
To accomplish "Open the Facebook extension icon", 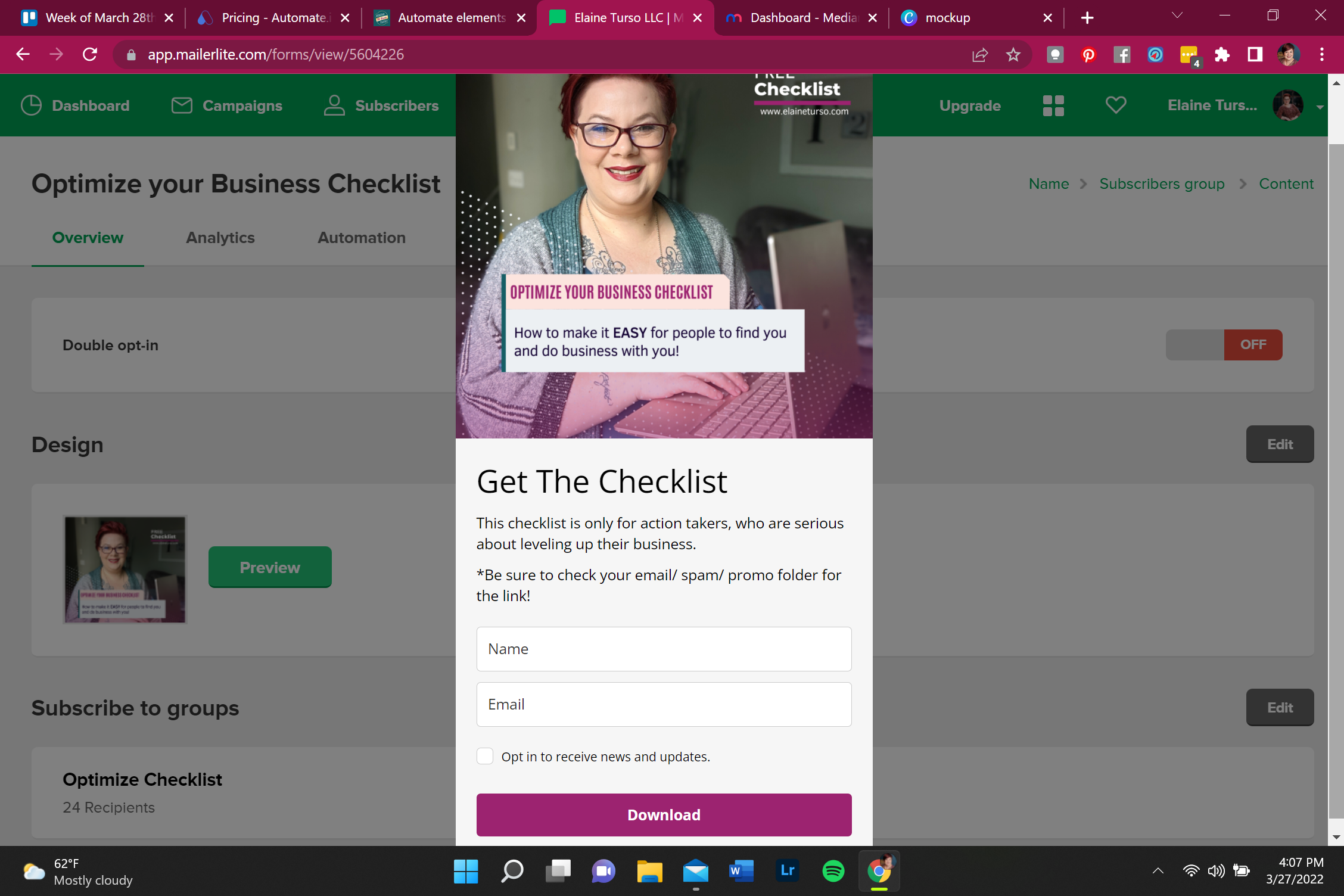I will point(1122,55).
